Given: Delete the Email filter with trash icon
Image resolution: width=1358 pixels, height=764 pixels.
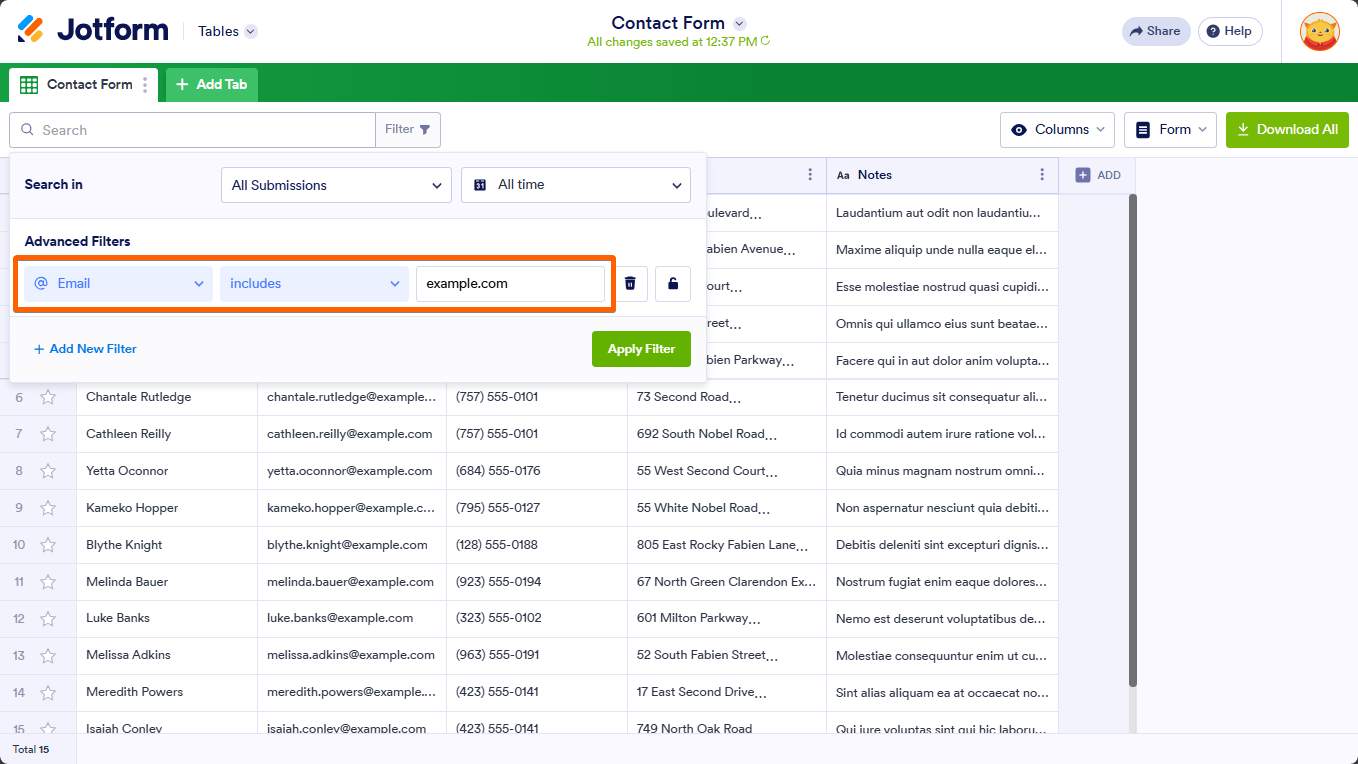Looking at the screenshot, I should pos(630,283).
